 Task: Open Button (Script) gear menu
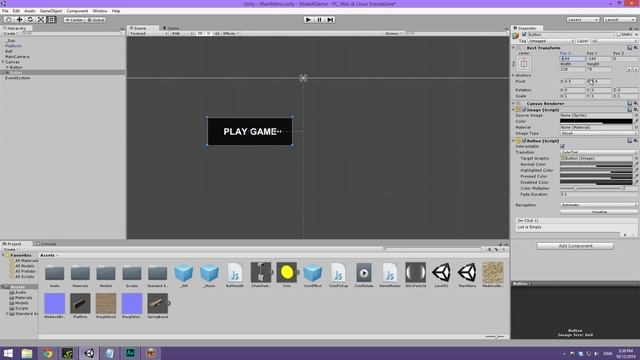click(636, 141)
